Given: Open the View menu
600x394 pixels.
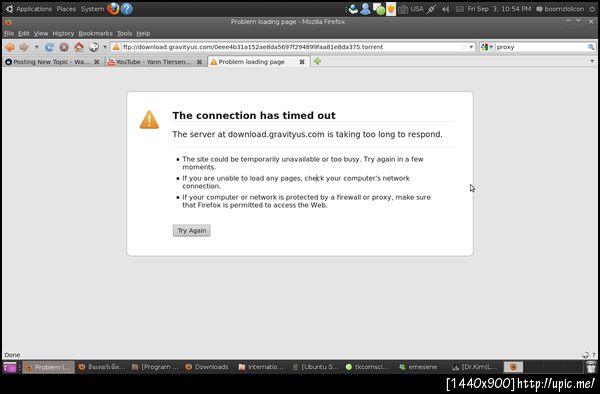Looking at the screenshot, I should (x=41, y=34).
